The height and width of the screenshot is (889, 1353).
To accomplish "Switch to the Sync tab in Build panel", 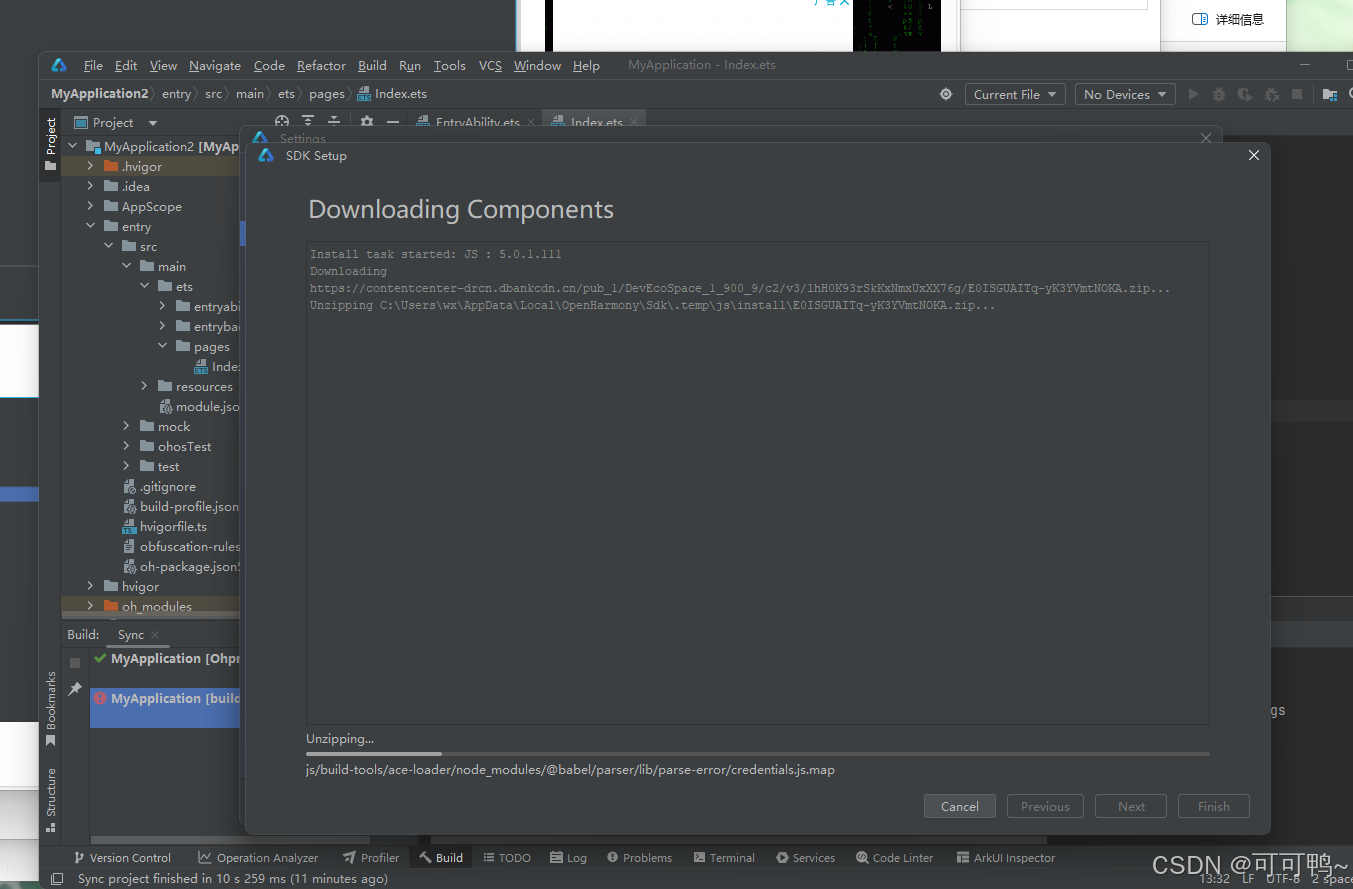I will (x=131, y=635).
